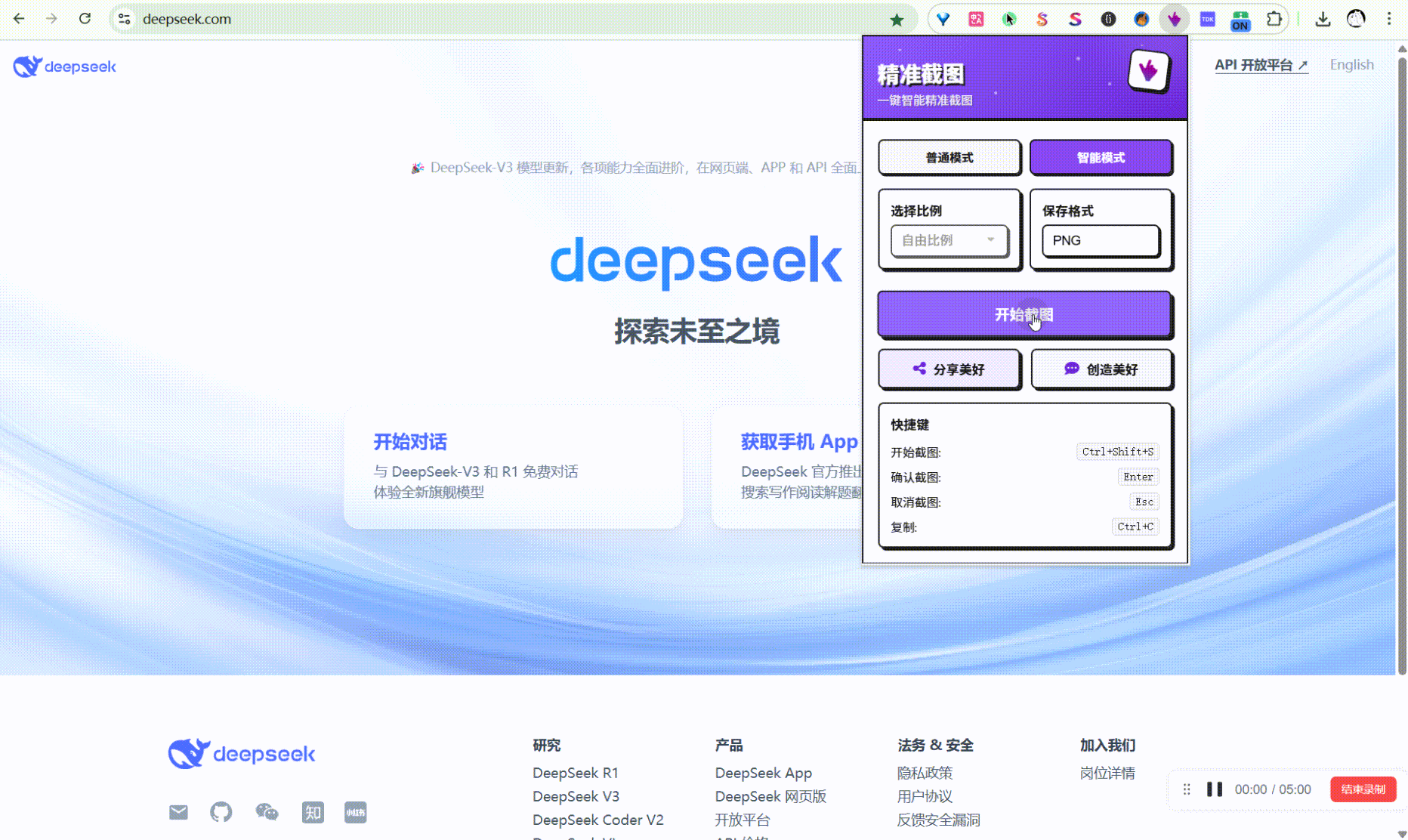The height and width of the screenshot is (840, 1408).
Task: Open DeepSeek R1 footer link
Action: pos(575,773)
